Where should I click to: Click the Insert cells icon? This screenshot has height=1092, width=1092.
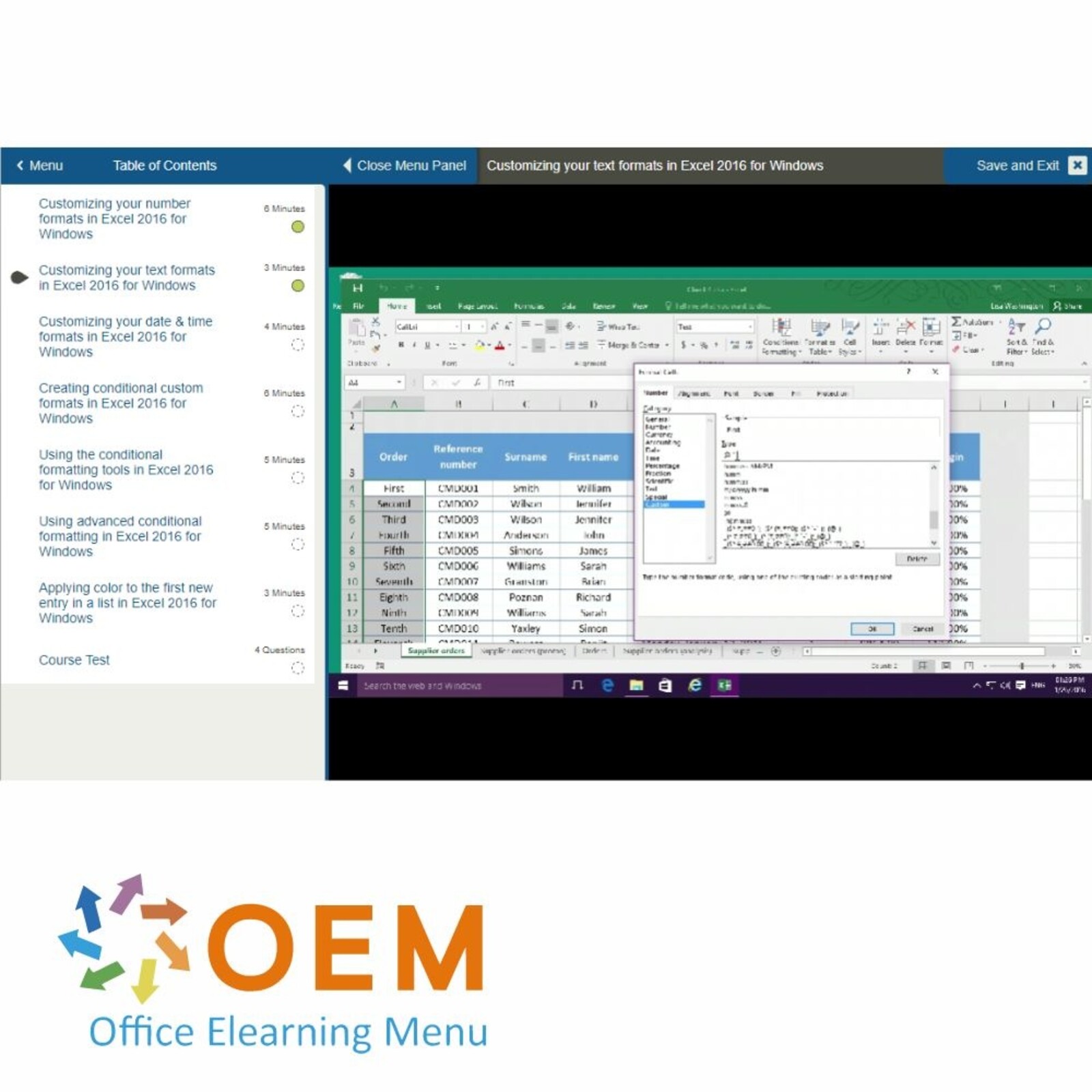tap(880, 327)
